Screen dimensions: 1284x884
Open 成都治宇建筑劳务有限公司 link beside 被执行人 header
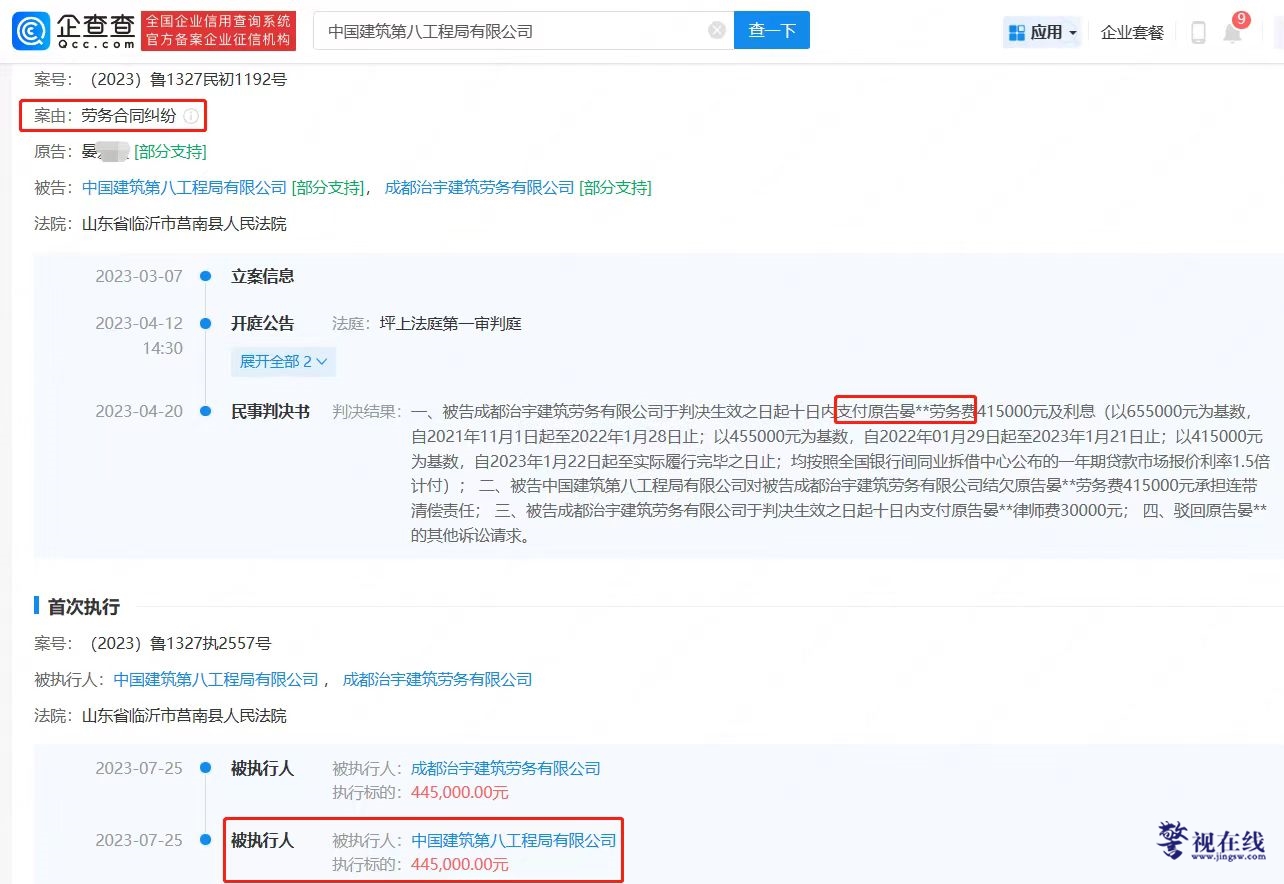pyautogui.click(x=437, y=680)
